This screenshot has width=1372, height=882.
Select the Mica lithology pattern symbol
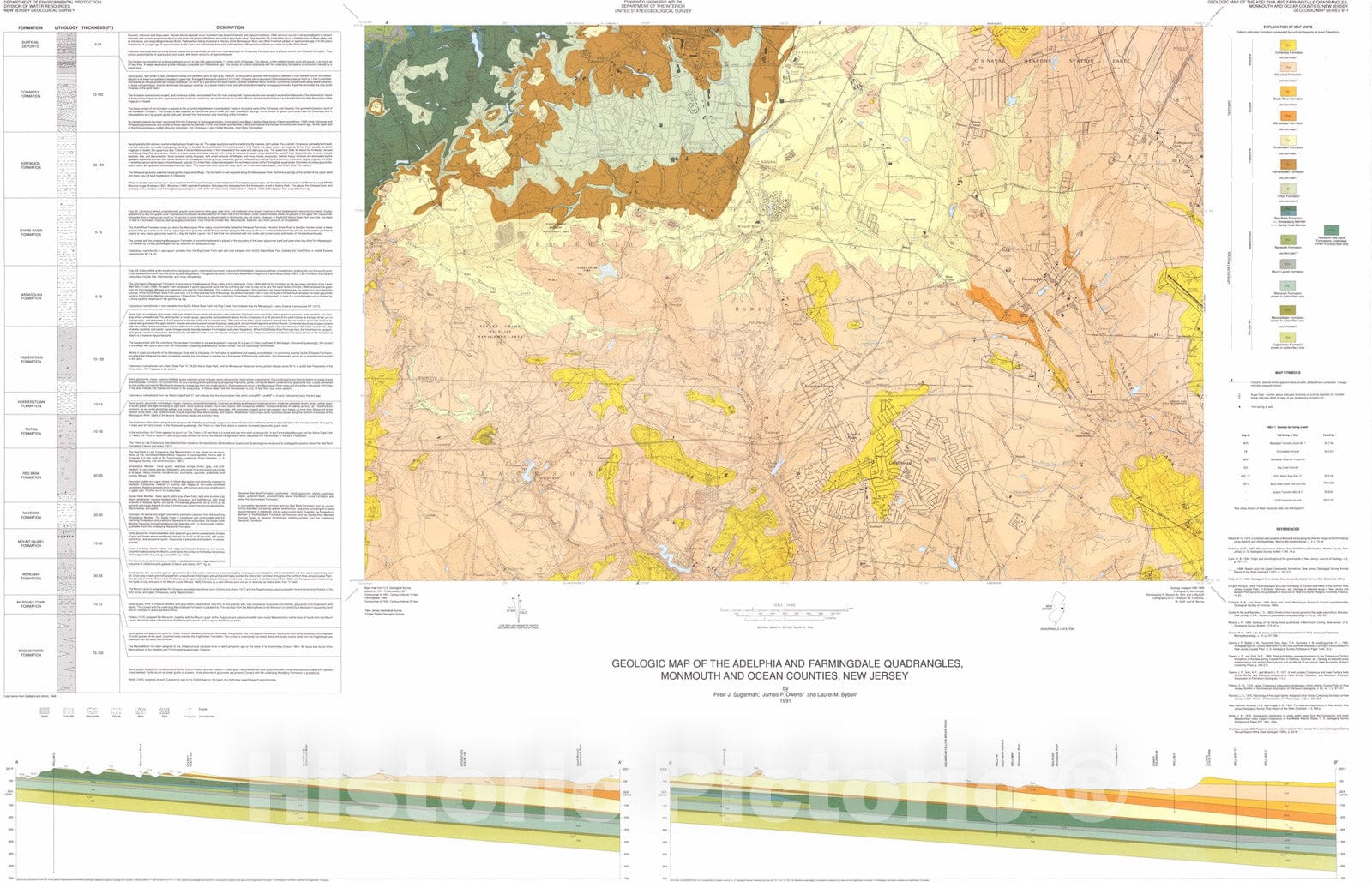[141, 712]
